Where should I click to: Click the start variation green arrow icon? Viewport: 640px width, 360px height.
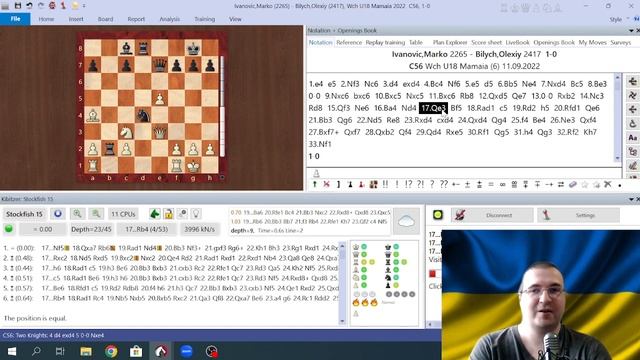[x=315, y=184]
